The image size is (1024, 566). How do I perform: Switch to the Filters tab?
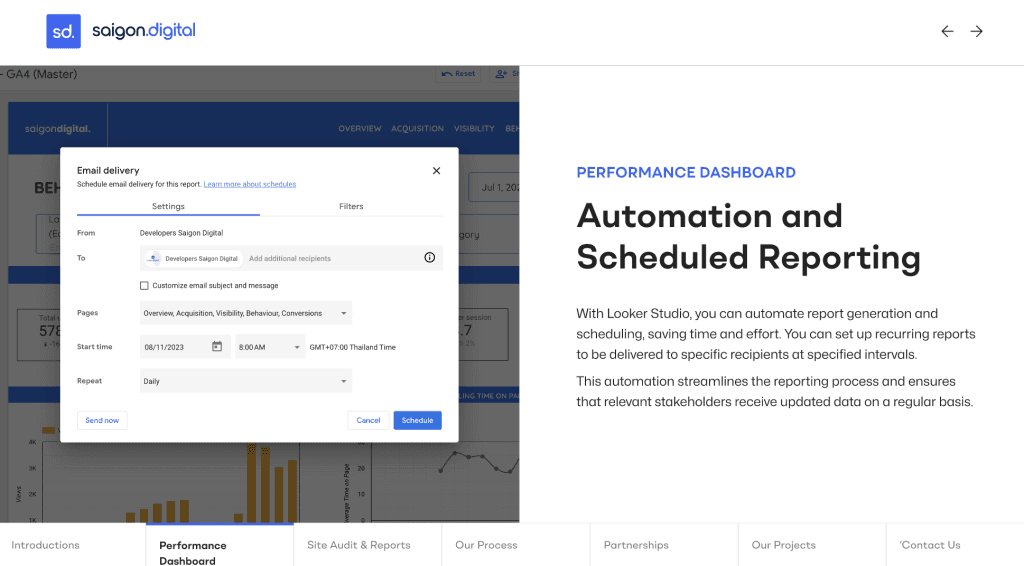pyautogui.click(x=351, y=206)
